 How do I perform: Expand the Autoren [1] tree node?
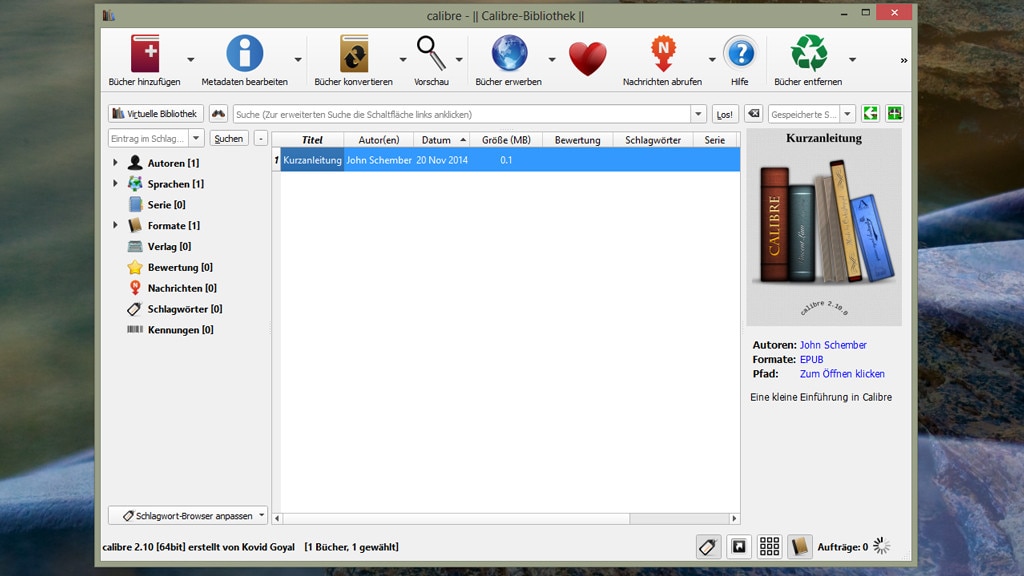click(x=116, y=163)
